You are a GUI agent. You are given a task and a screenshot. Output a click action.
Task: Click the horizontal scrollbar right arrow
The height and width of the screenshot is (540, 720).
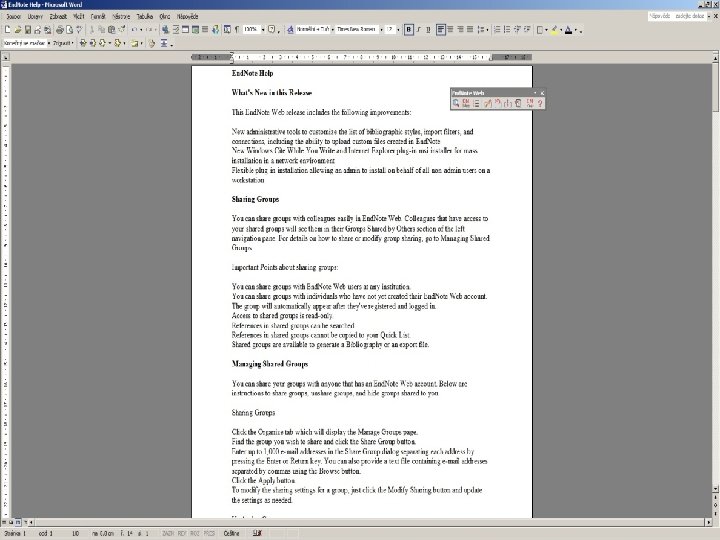click(x=709, y=522)
